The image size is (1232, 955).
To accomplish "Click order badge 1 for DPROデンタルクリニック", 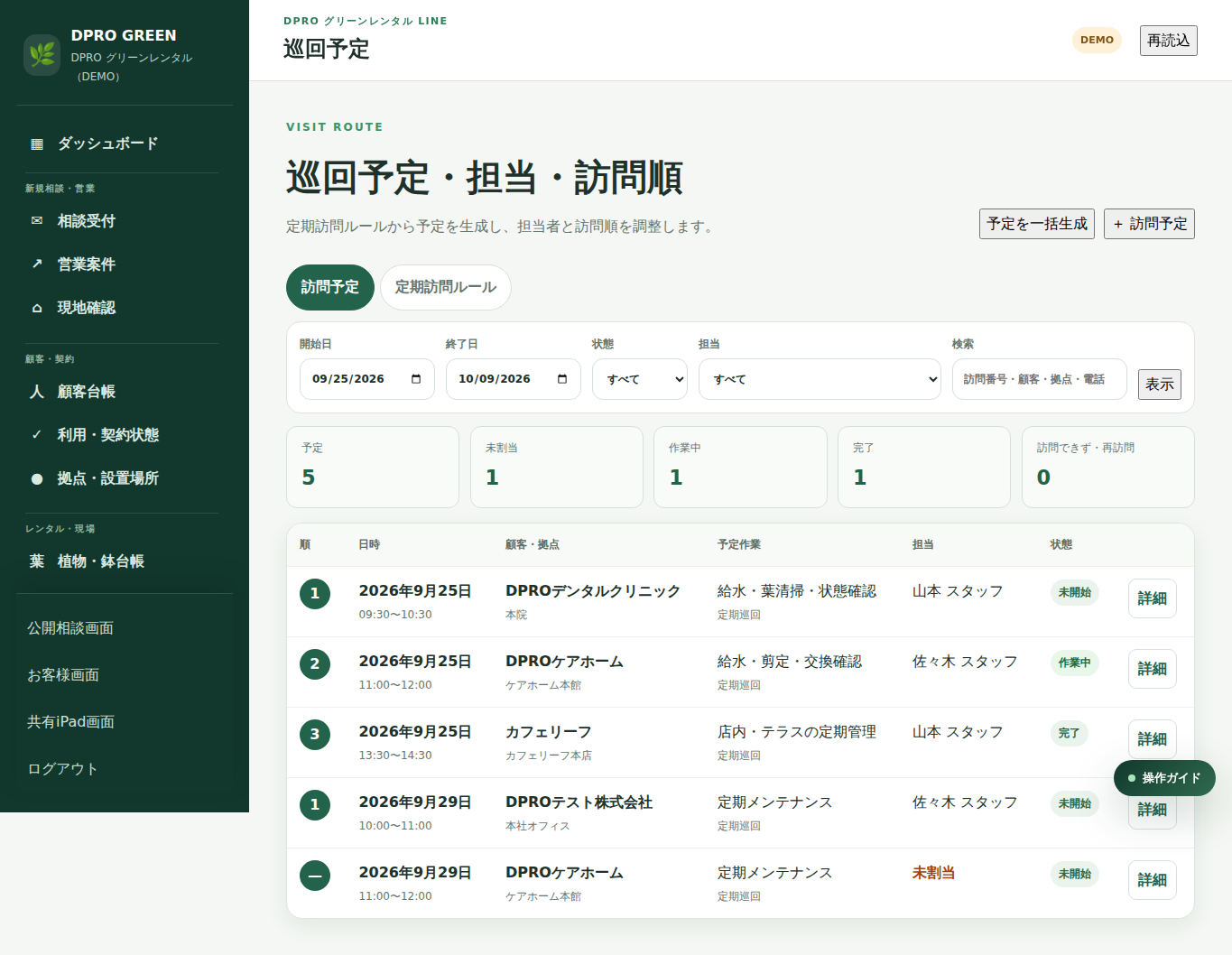I will pos(315,593).
